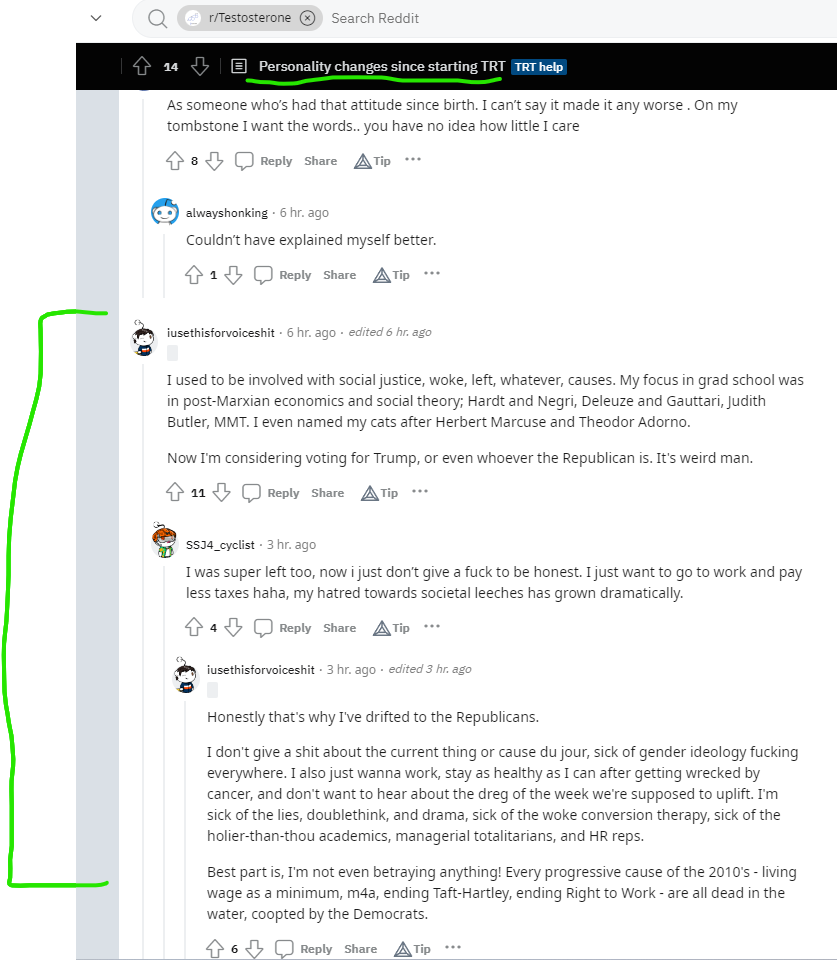
Task: Open alwayshonking's user profile link
Action: point(227,213)
